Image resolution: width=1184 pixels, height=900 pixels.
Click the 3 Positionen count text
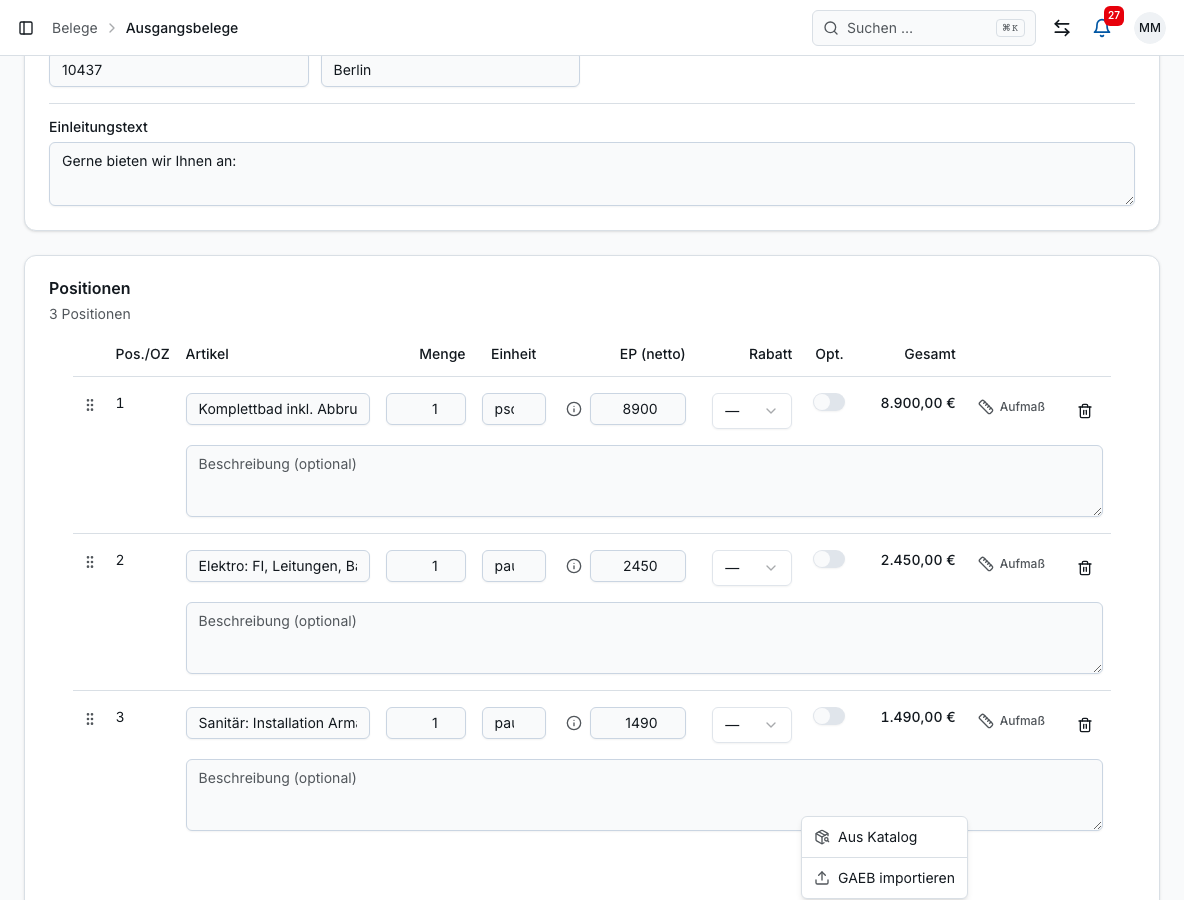click(x=90, y=314)
